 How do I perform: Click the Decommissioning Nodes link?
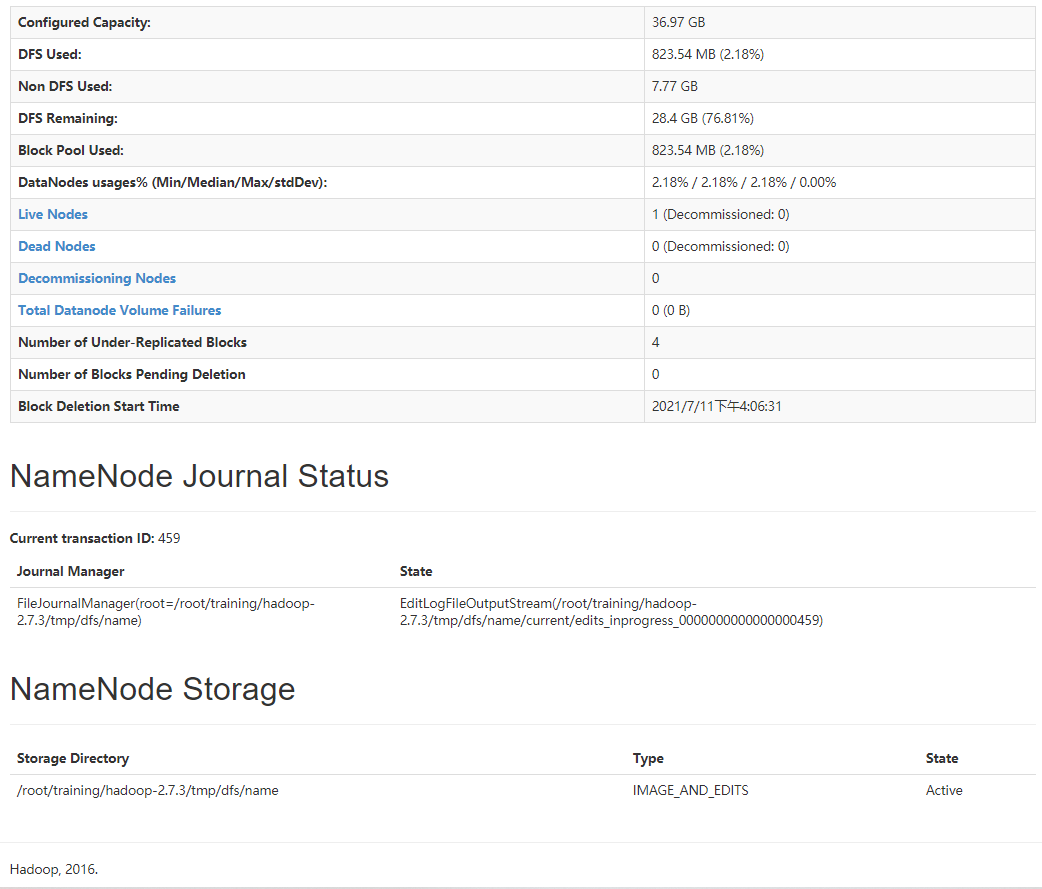(97, 278)
